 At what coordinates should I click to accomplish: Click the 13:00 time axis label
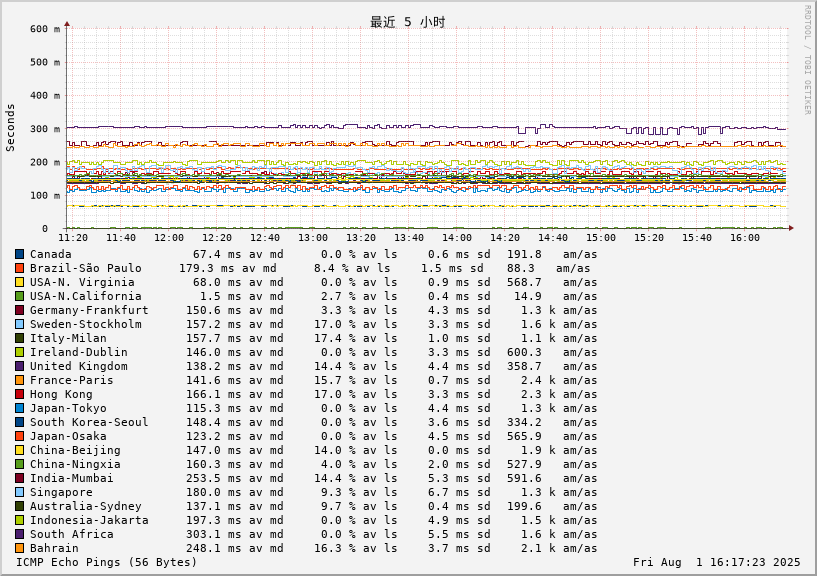[313, 238]
